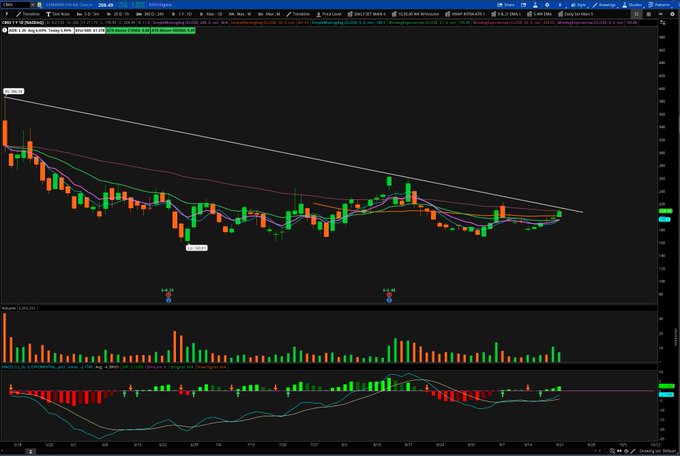Load the 5-WK EMA study set
The width and height of the screenshot is (680, 456).
click(x=539, y=14)
